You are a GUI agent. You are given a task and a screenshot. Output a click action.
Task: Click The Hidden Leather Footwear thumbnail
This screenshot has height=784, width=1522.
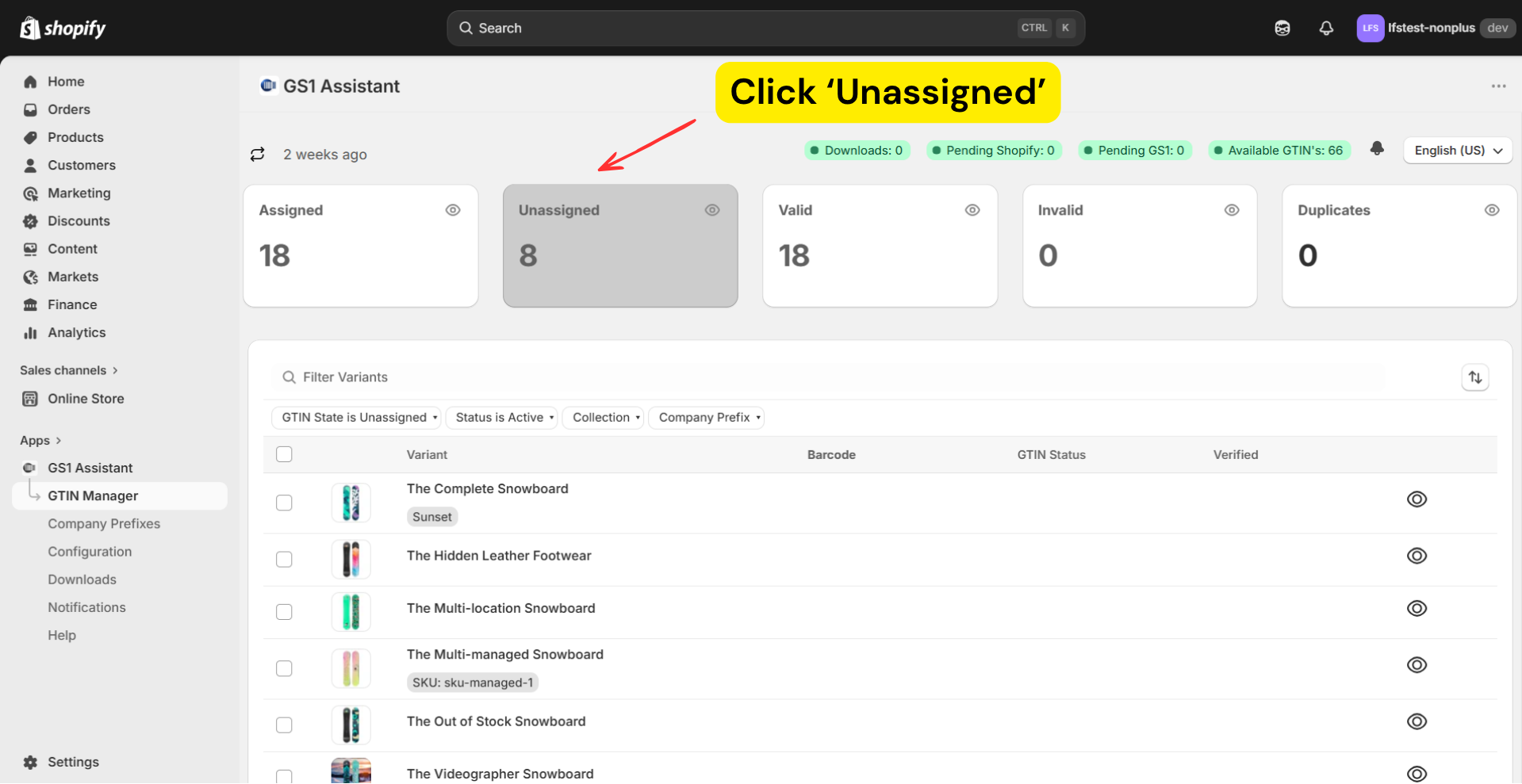[351, 559]
